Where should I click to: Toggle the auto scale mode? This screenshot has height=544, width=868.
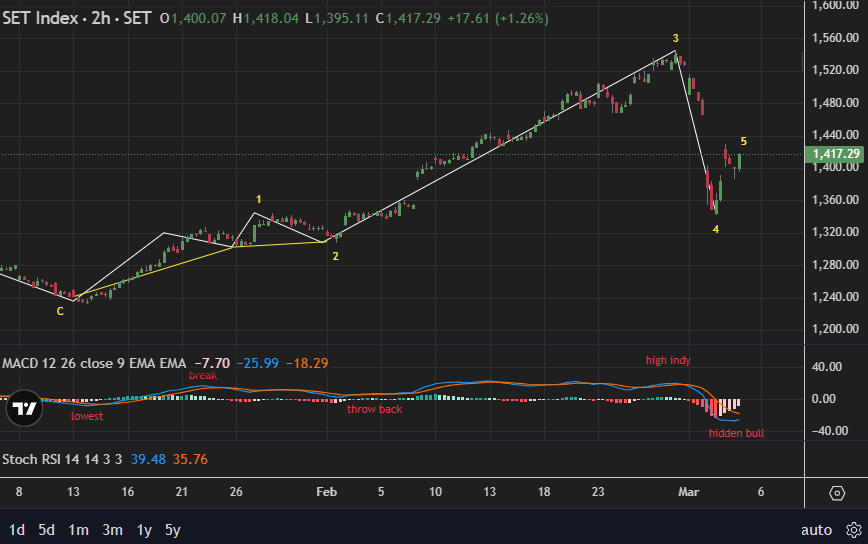click(x=817, y=530)
